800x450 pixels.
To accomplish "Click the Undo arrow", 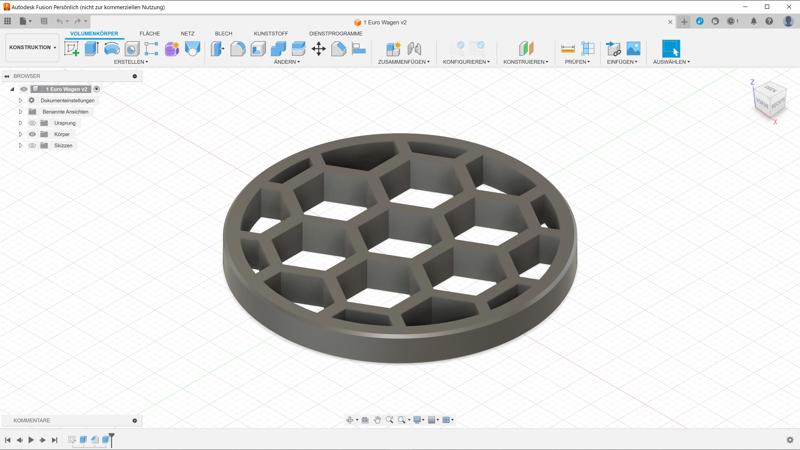I will coord(60,21).
